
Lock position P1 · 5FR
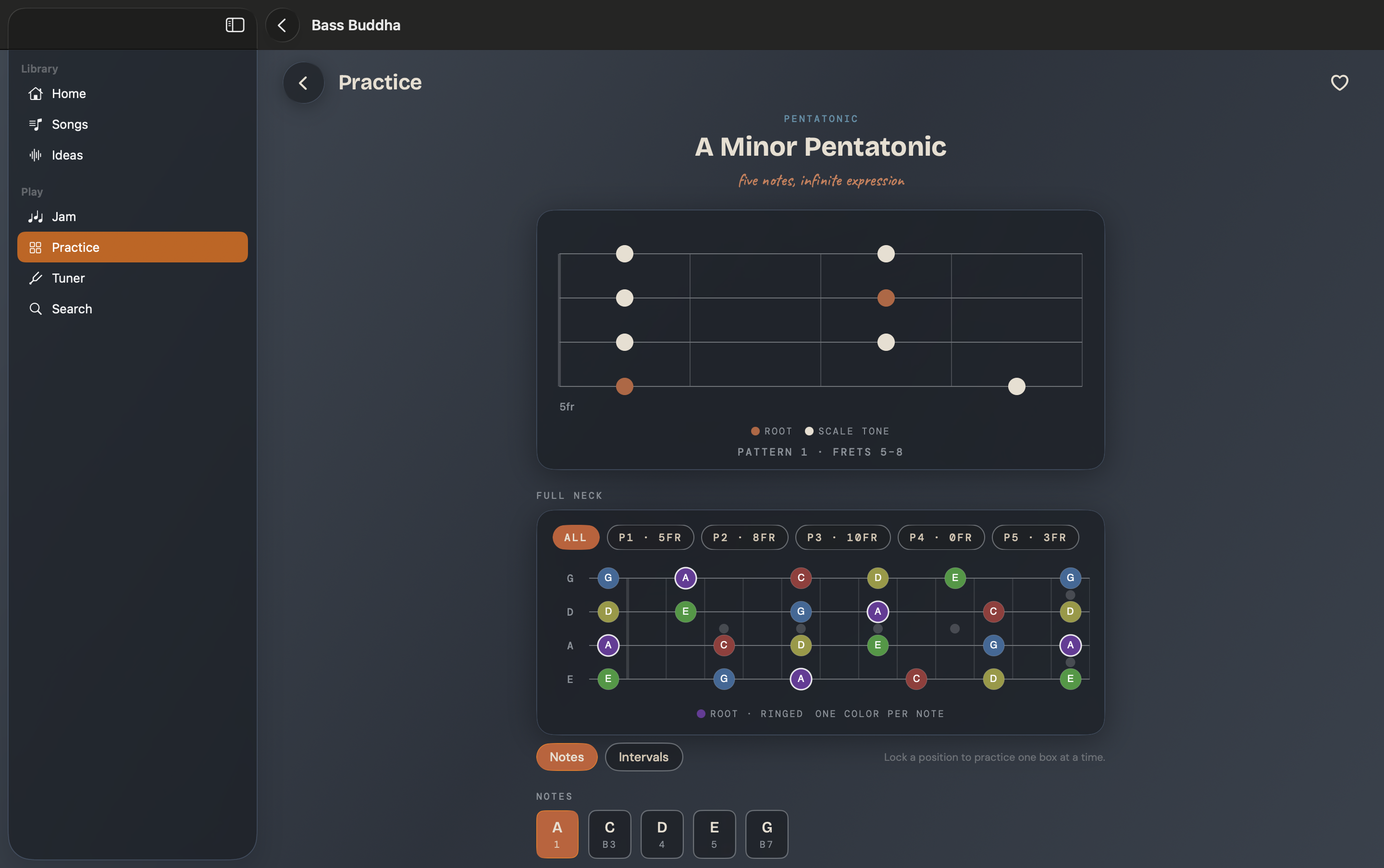pos(650,537)
